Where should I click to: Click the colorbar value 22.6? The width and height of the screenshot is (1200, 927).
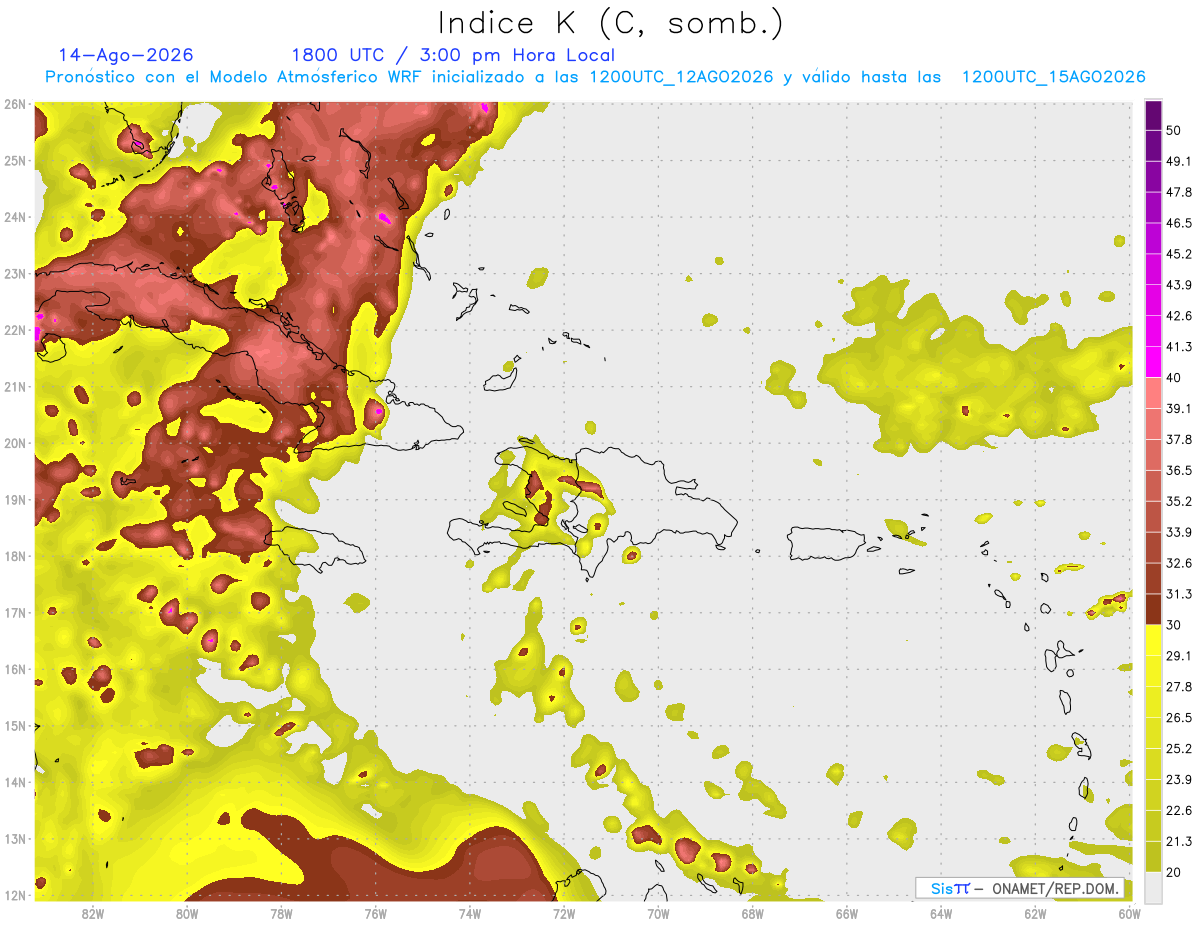(1178, 811)
